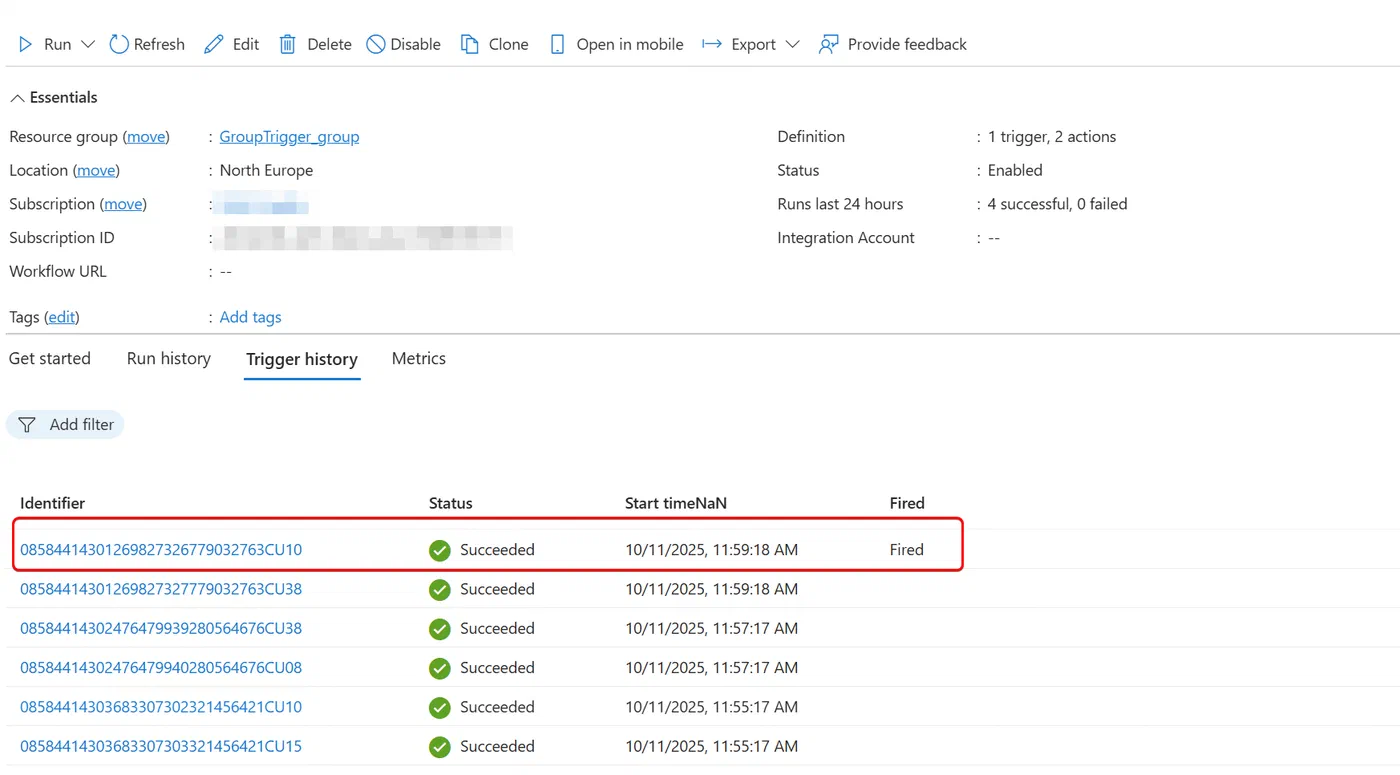The width and height of the screenshot is (1400, 775).
Task: Click move link next to Location
Action: coord(96,171)
